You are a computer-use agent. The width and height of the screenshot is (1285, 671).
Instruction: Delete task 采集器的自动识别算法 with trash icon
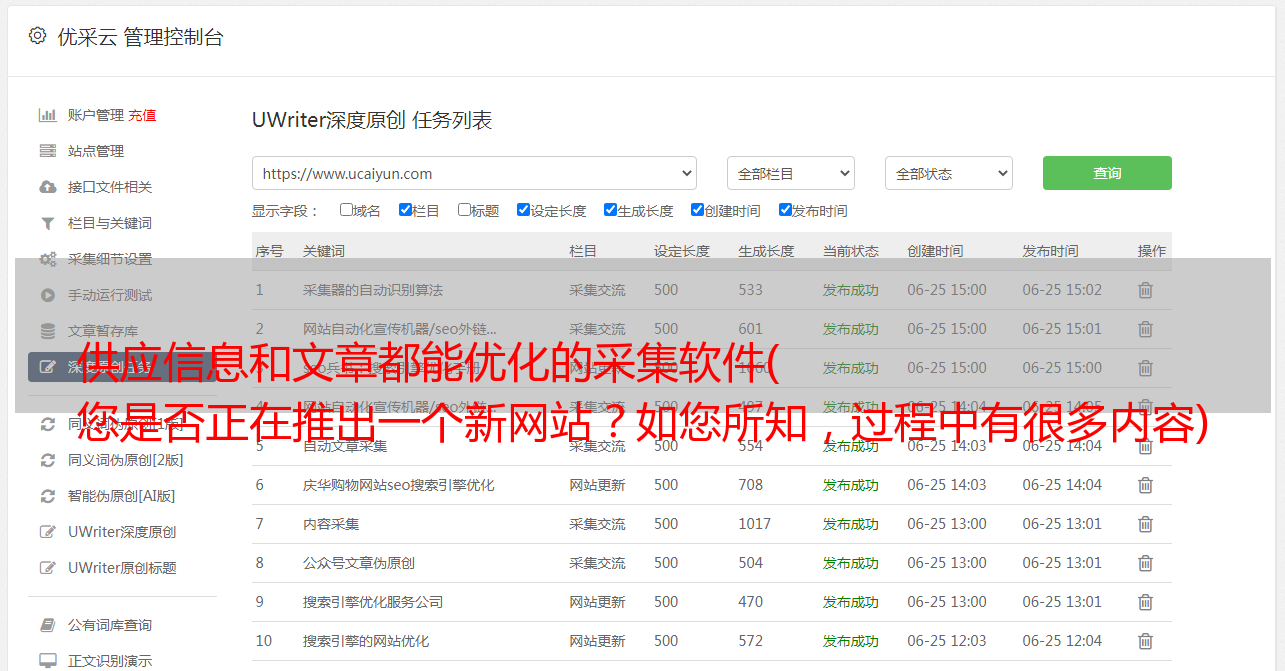click(x=1145, y=290)
